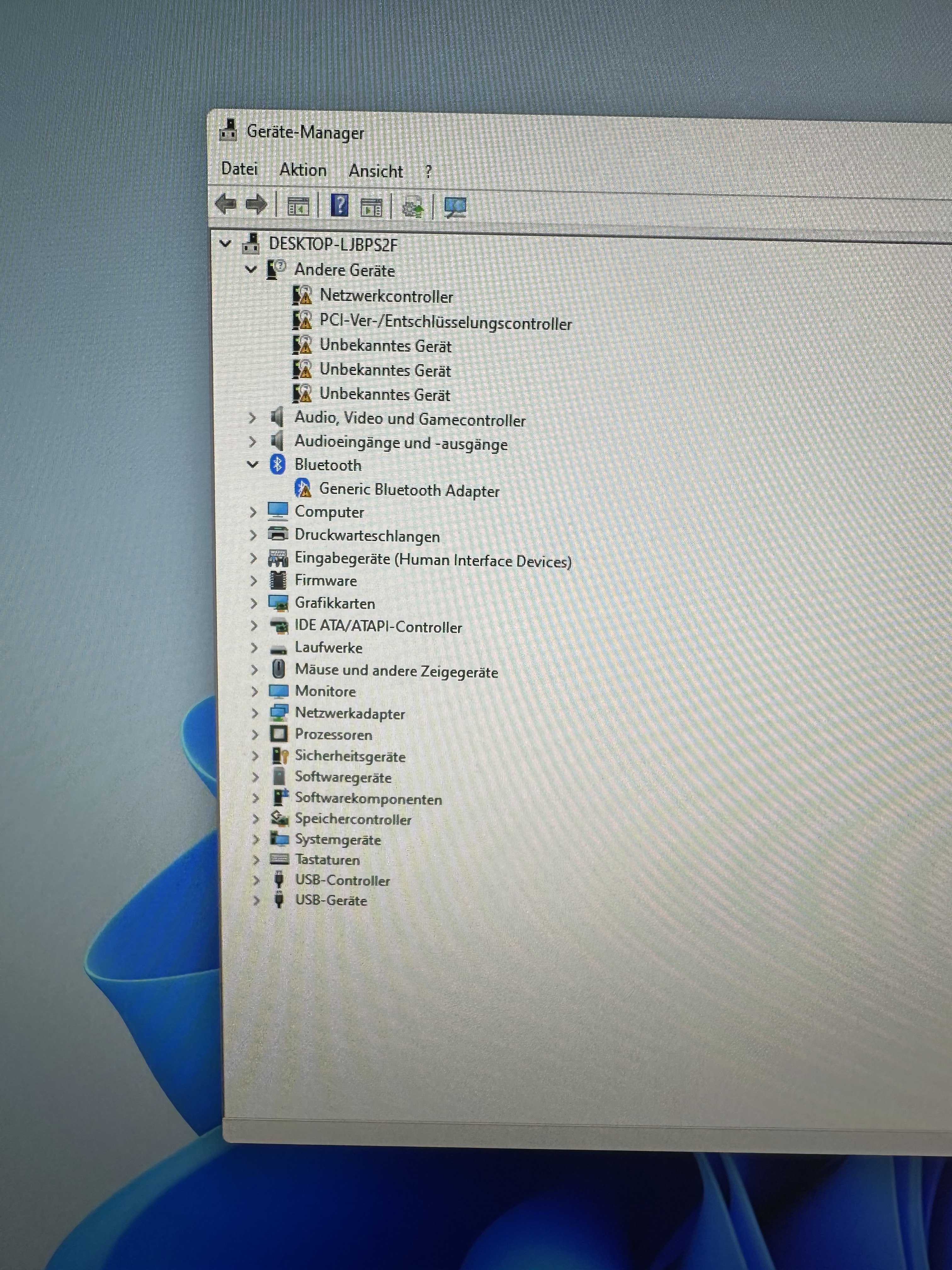Click the Geräte-Manager title bar icon
The image size is (952, 1270).
229,130
